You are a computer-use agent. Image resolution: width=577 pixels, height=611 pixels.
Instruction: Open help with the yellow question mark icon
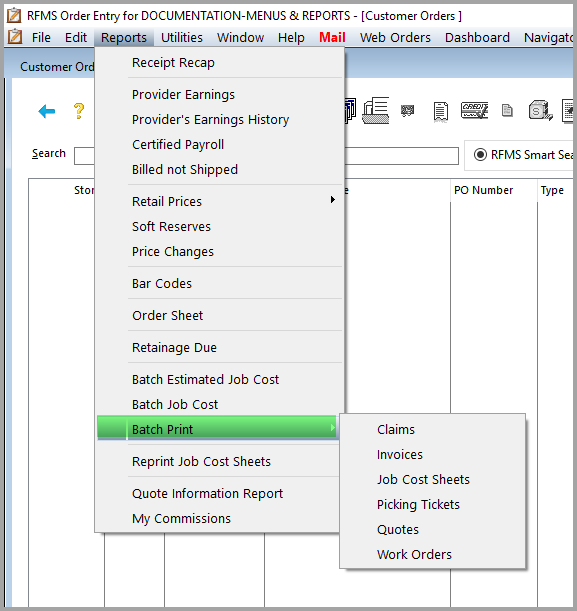coord(79,111)
